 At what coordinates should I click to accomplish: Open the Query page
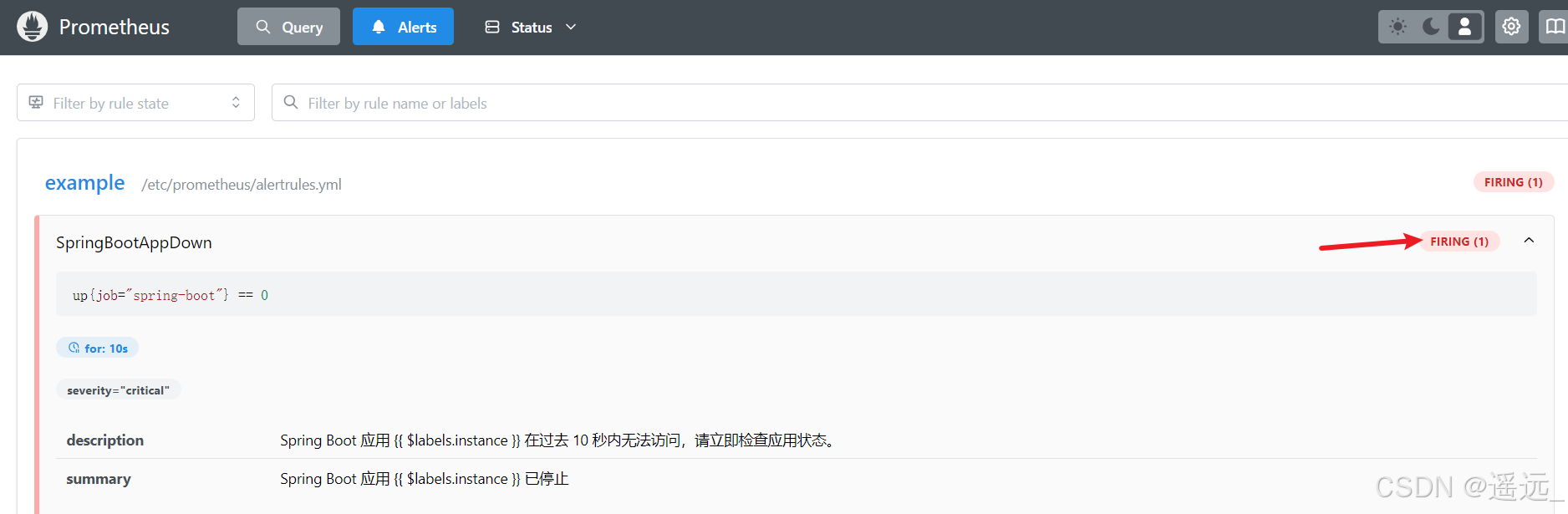click(288, 27)
